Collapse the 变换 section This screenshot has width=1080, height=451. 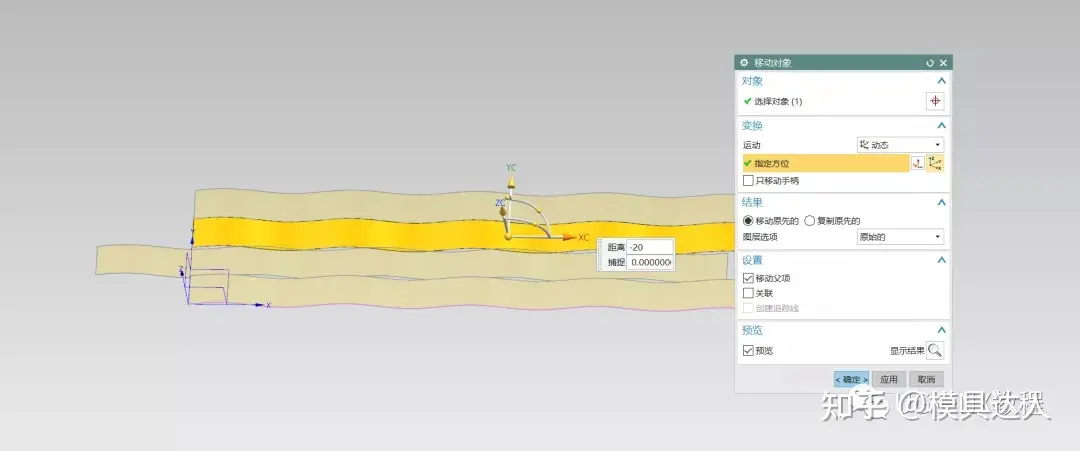coord(941,125)
